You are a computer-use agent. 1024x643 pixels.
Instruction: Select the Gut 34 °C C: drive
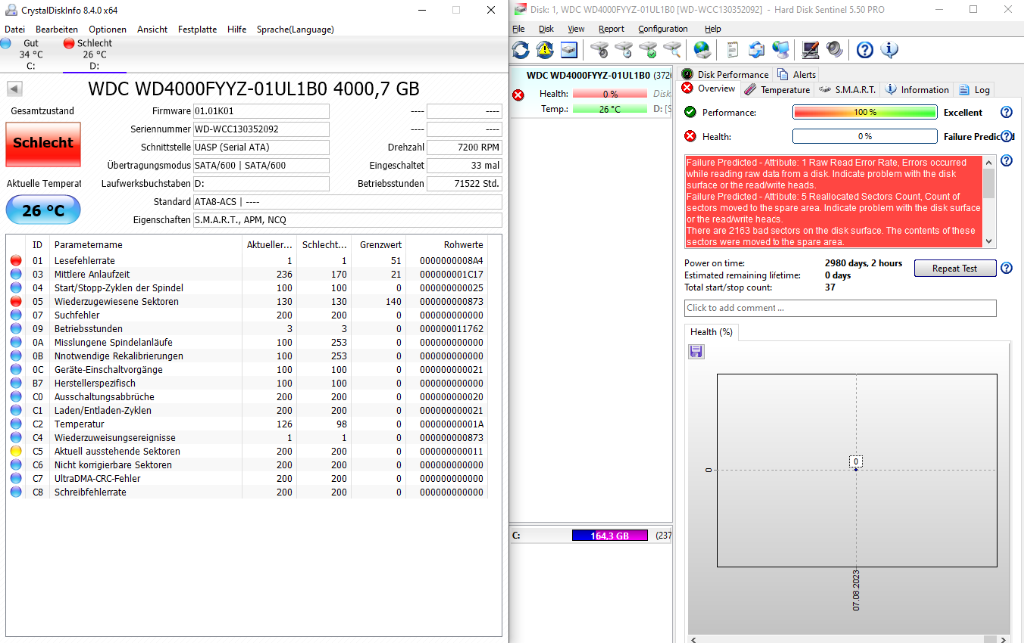click(x=30, y=54)
